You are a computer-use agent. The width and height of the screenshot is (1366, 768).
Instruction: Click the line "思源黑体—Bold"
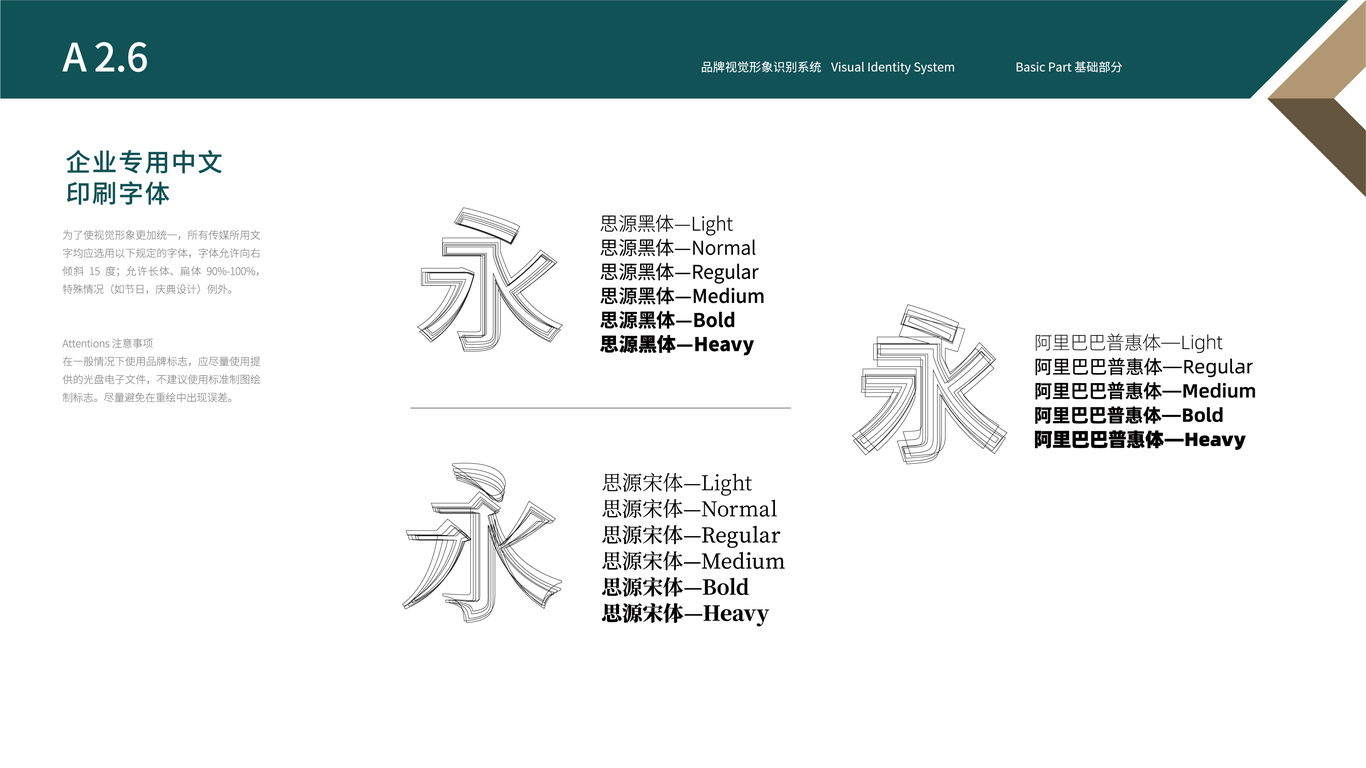point(668,320)
